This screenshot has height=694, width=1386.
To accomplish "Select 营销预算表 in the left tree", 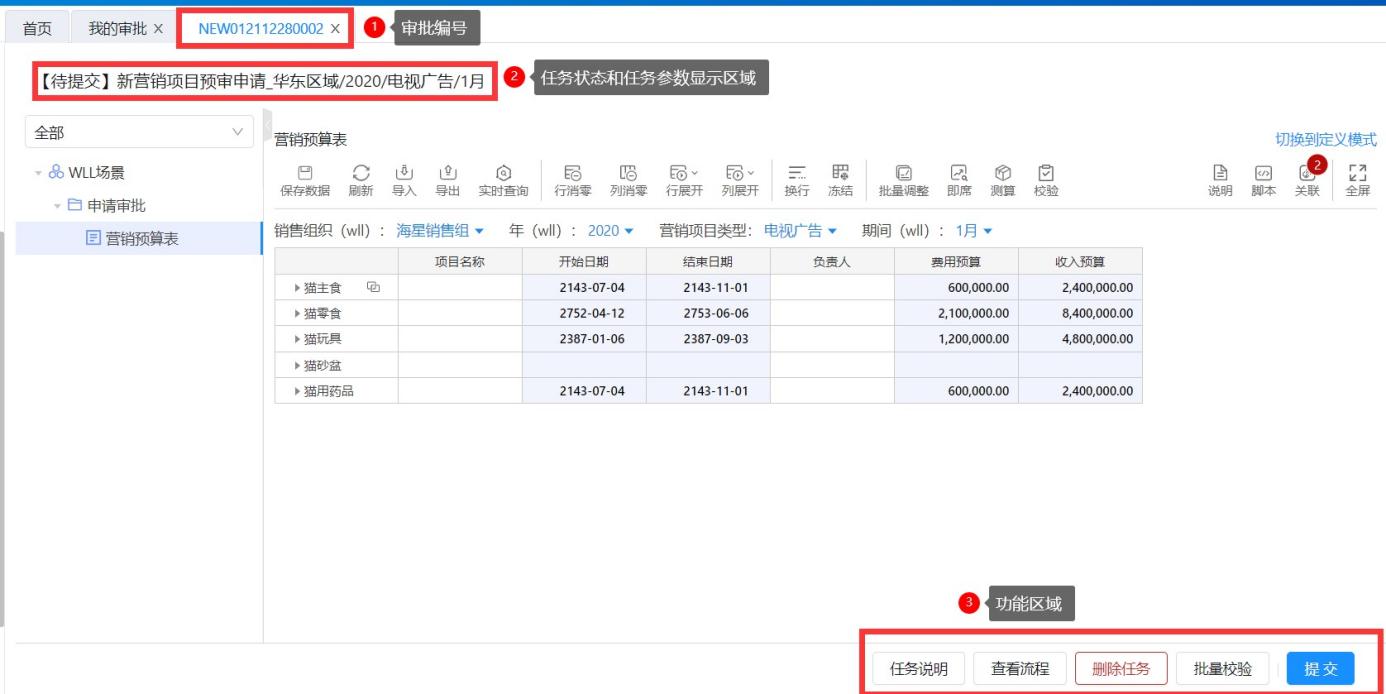I will tap(142, 238).
